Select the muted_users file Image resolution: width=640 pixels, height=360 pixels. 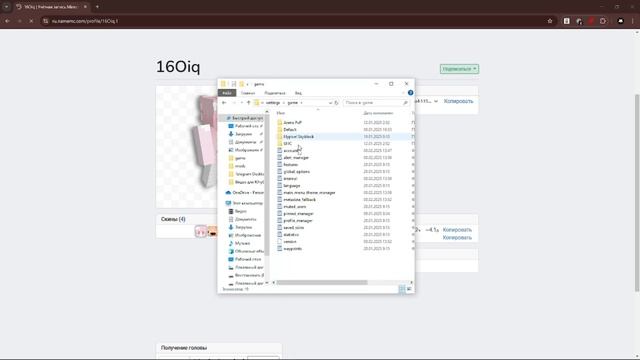point(295,207)
